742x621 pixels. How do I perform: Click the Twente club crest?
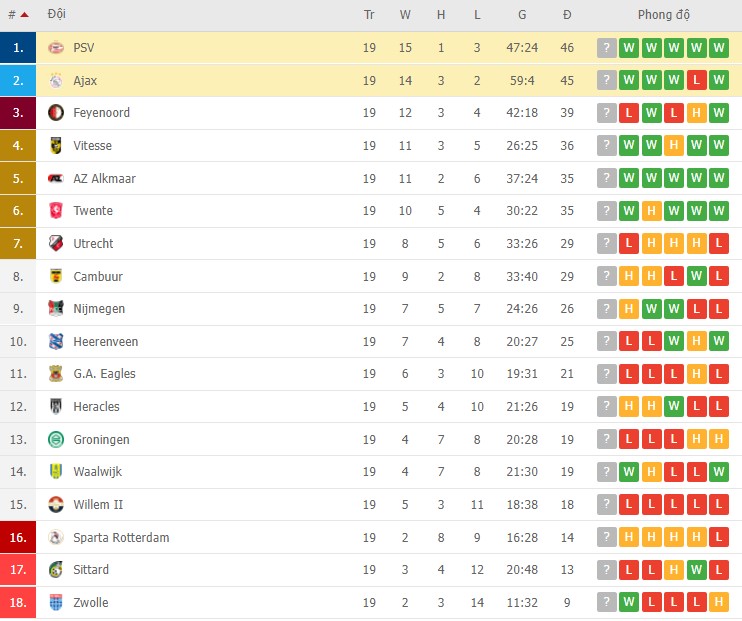[x=56, y=211]
